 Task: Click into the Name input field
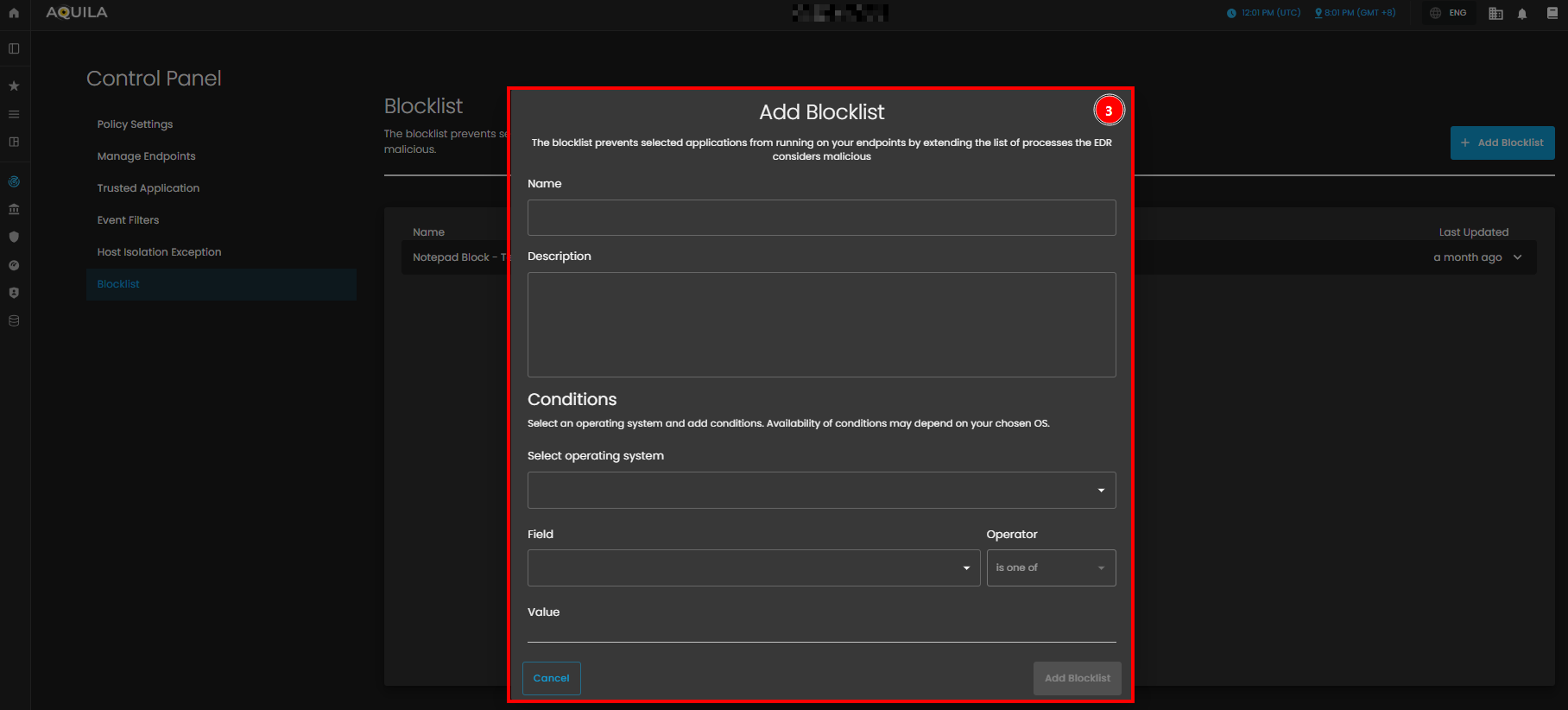pyautogui.click(x=821, y=218)
